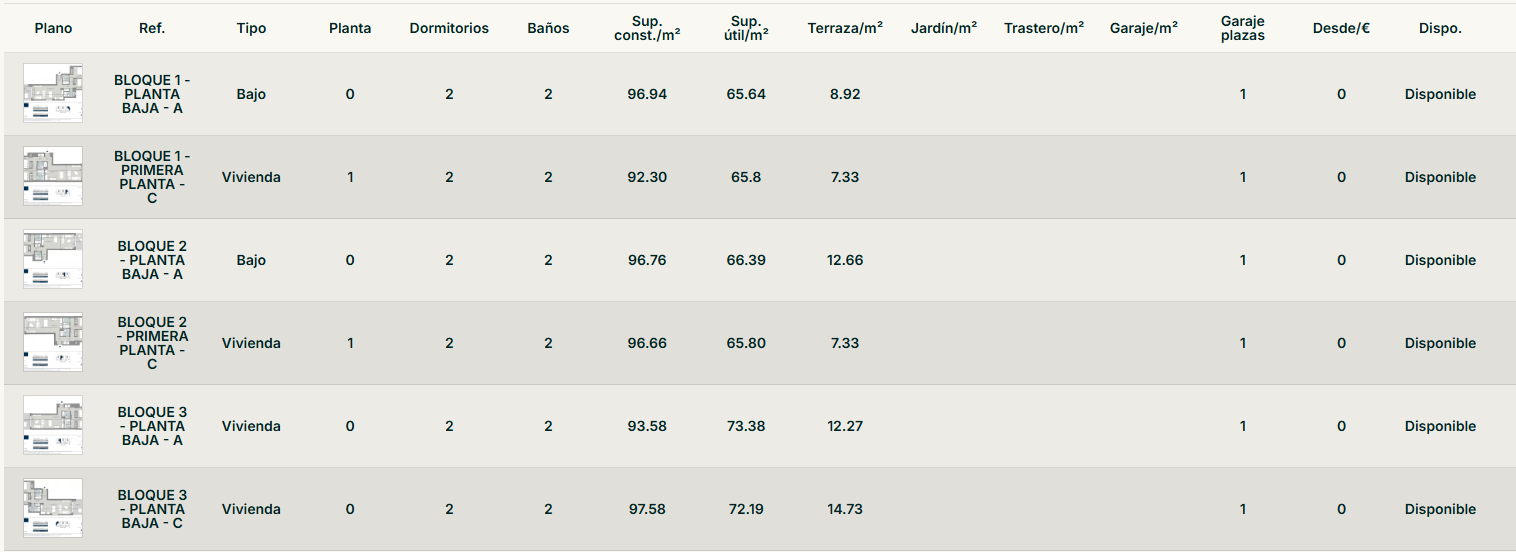Sort by the Ref. column header
Screen dimensions: 1516x552
coord(152,28)
